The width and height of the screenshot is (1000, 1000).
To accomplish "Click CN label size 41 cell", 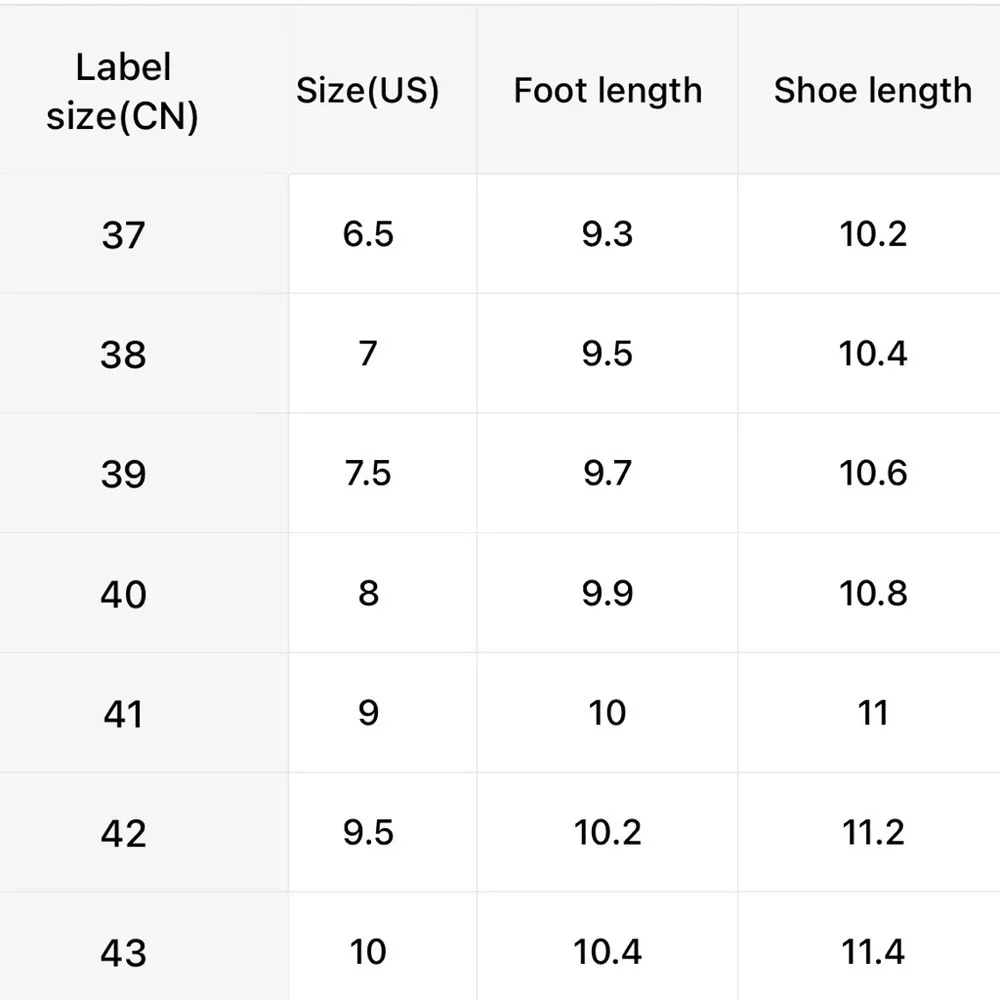I will pyautogui.click(x=123, y=713).
